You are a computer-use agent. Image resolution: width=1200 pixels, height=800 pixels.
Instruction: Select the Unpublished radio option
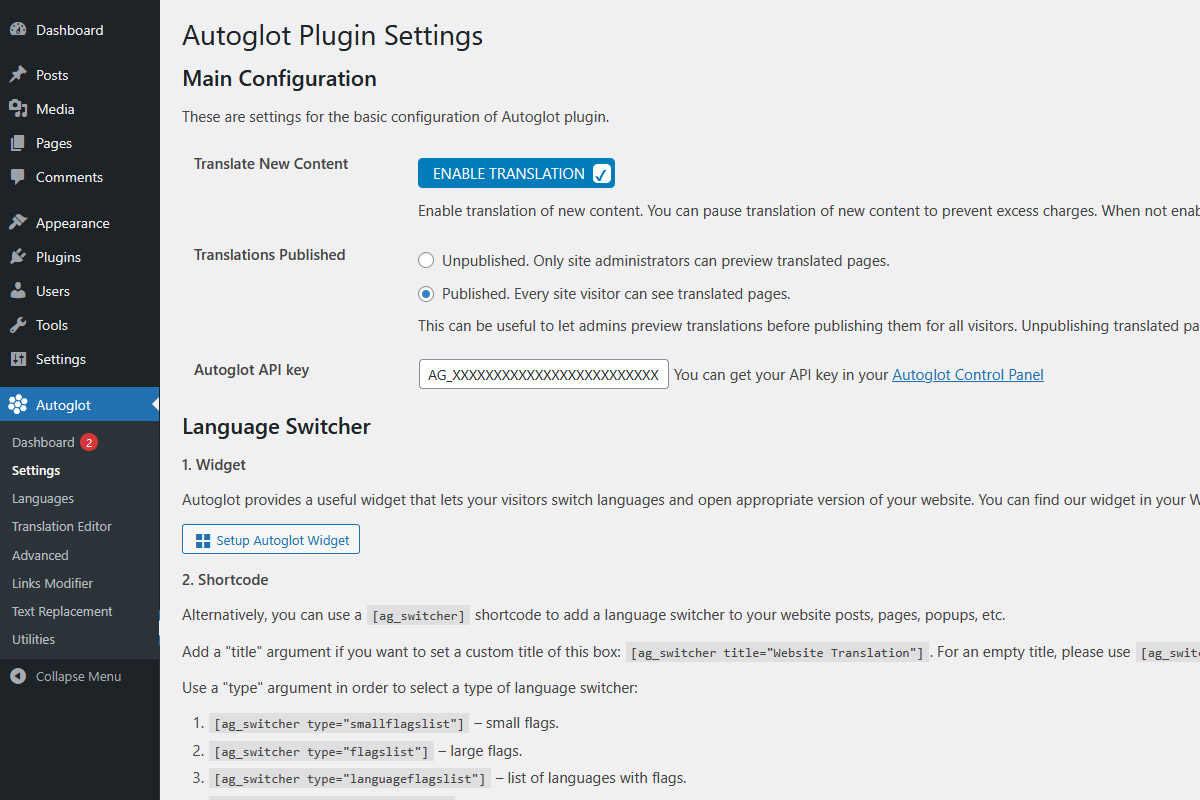426,261
